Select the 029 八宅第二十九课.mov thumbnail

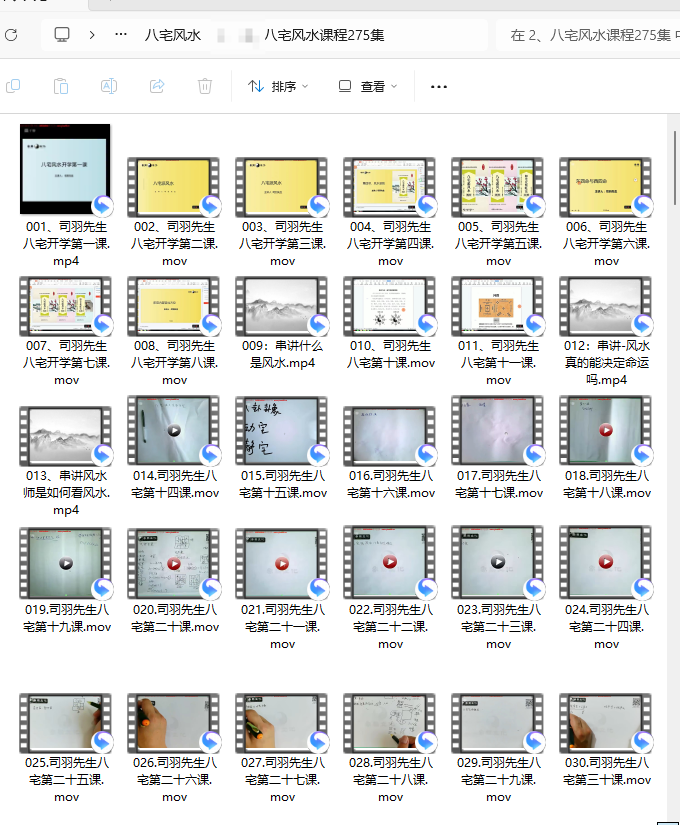point(497,723)
